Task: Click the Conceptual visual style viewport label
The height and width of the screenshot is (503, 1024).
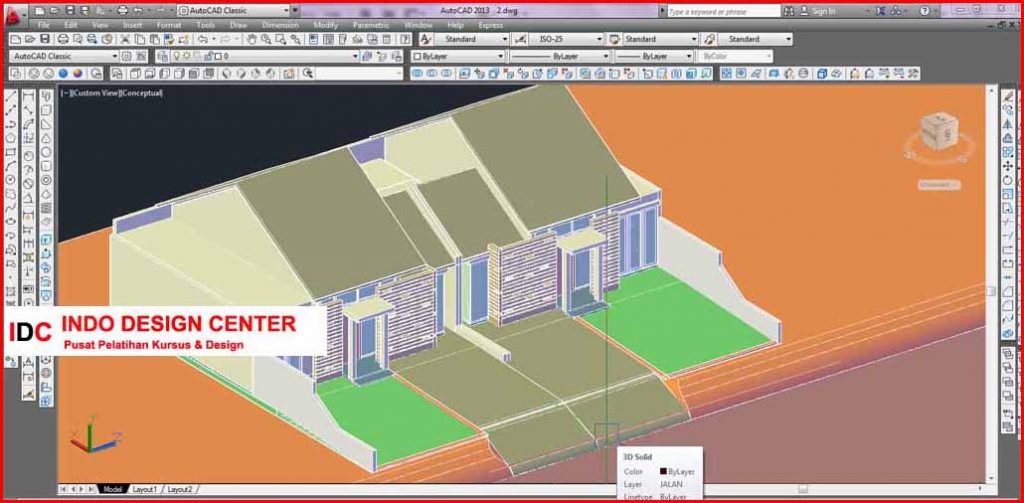Action: coord(142,93)
